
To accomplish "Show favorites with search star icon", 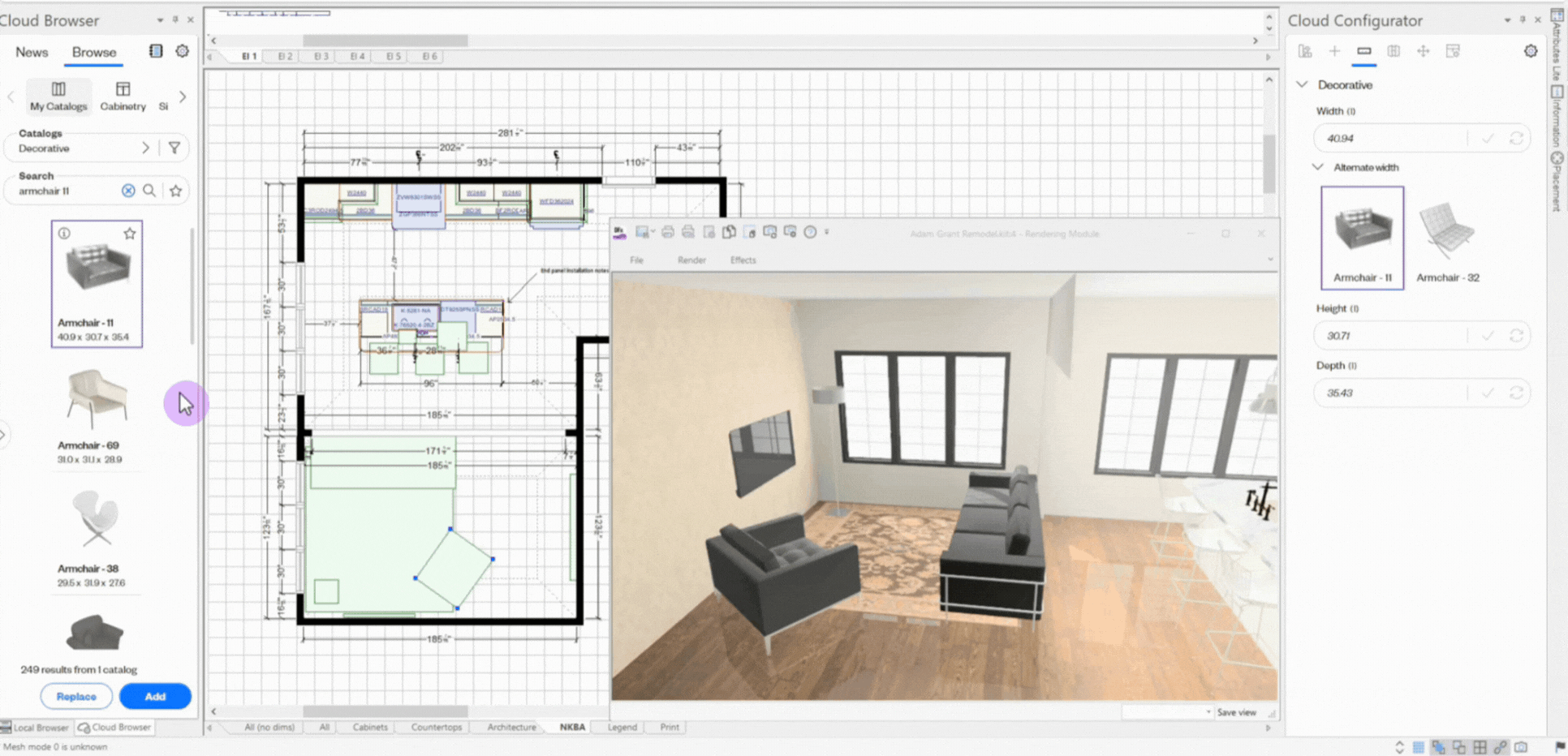I will [175, 191].
